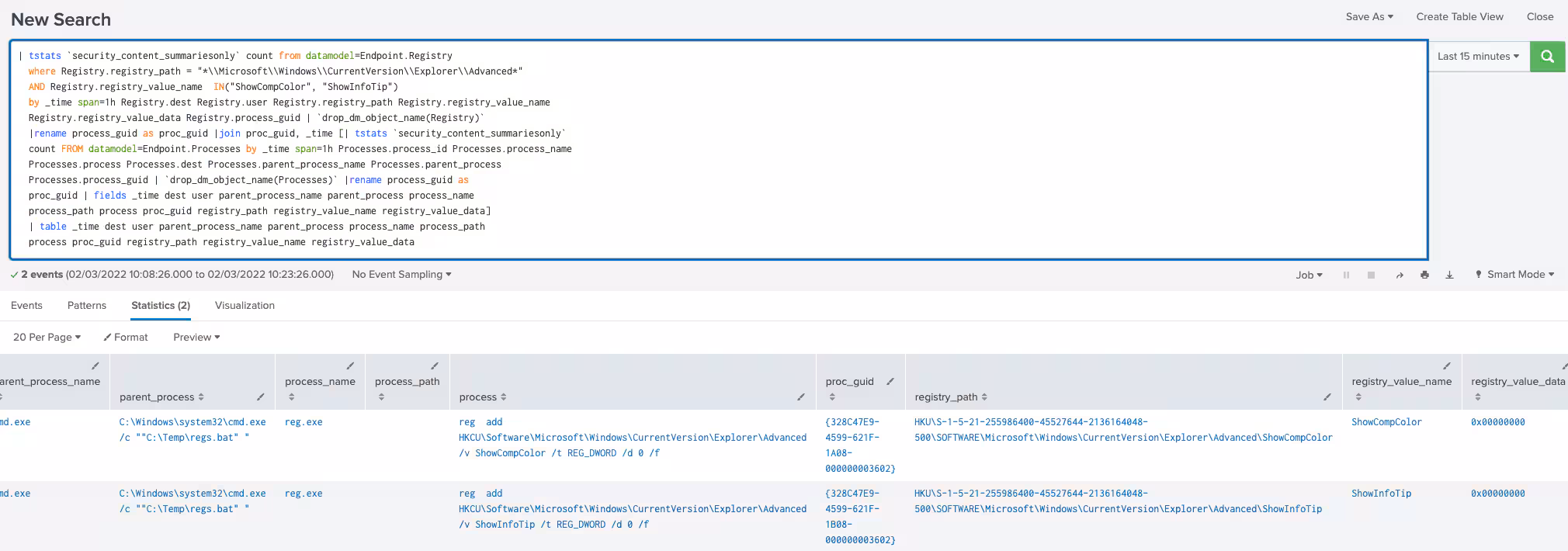Click ShowInfoTip registry_value_name cell
The height and width of the screenshot is (551, 1568).
(x=1381, y=494)
